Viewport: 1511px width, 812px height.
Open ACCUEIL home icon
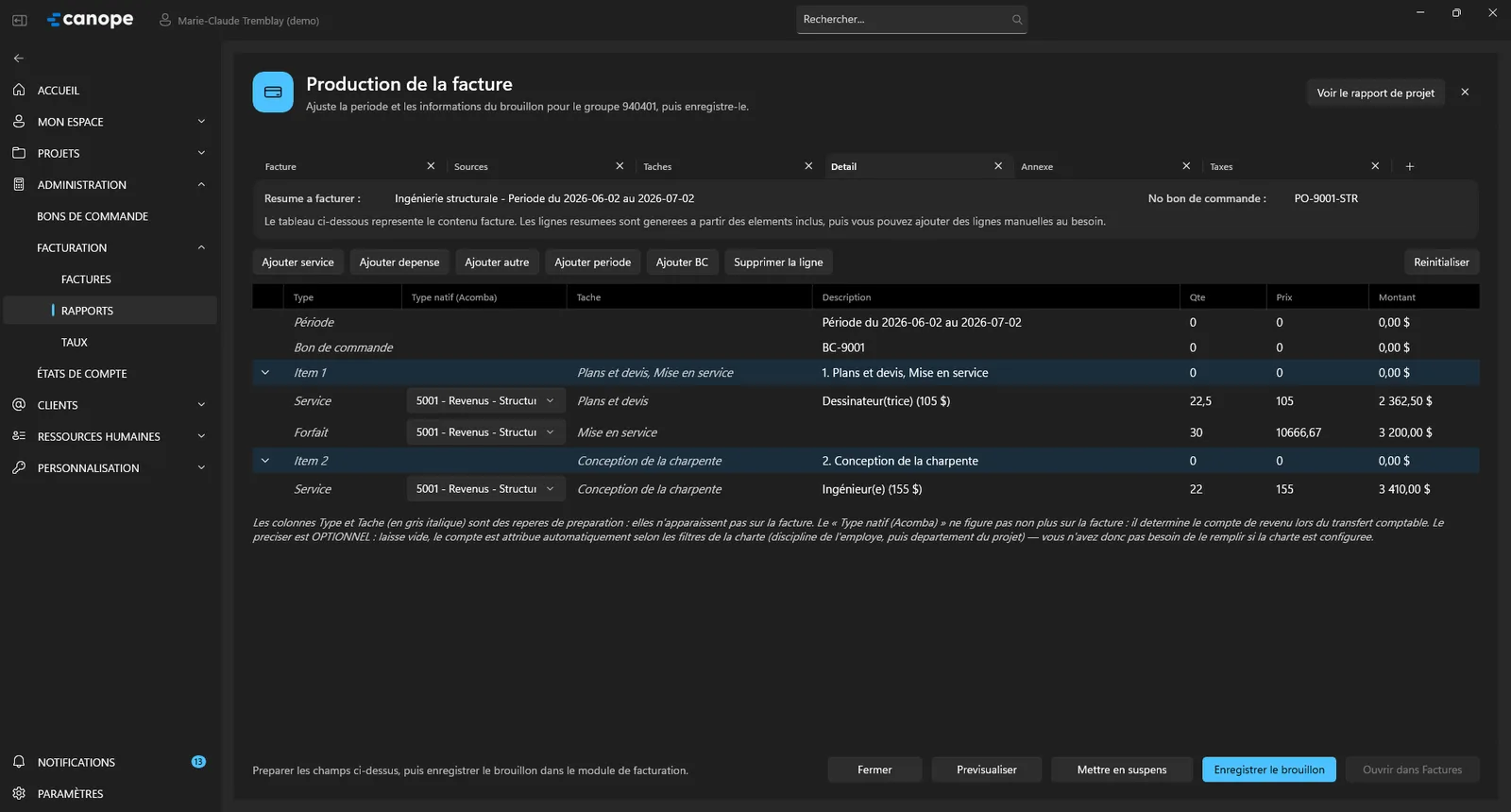[19, 90]
